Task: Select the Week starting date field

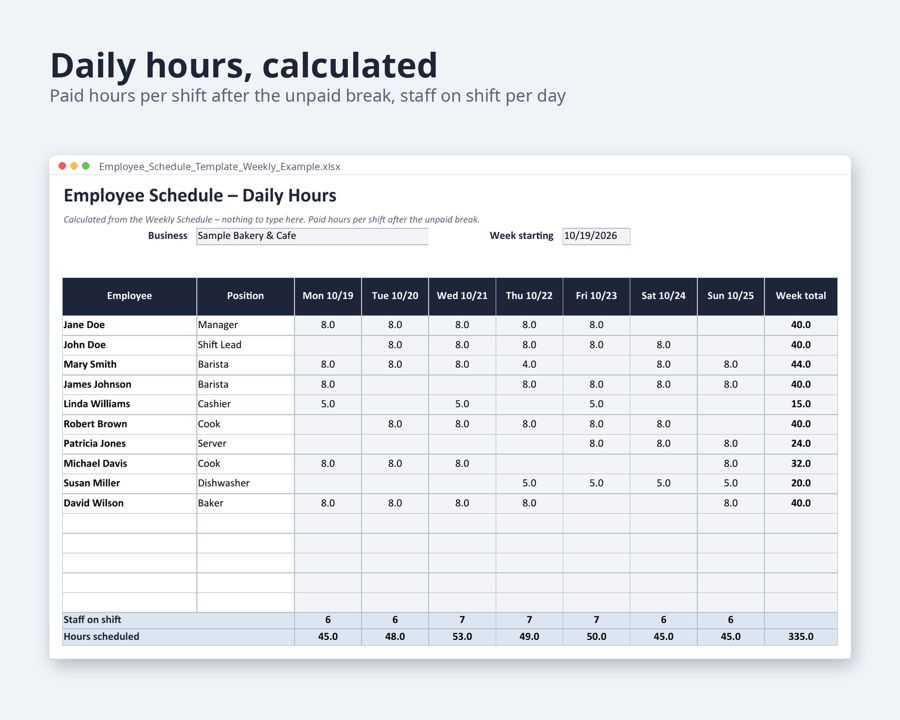Action: click(x=596, y=236)
